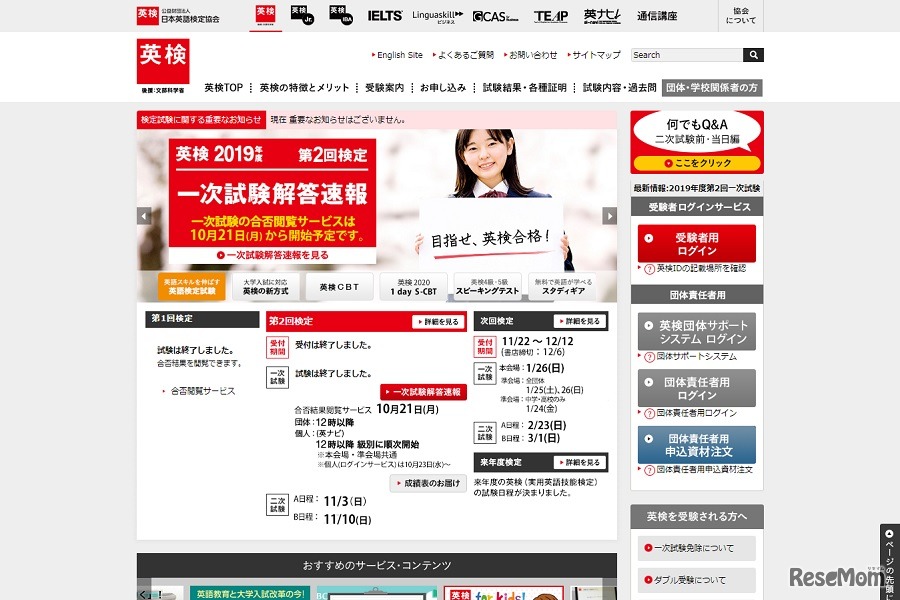Open the Linguaskill logo link
The height and width of the screenshot is (600, 900).
(437, 16)
